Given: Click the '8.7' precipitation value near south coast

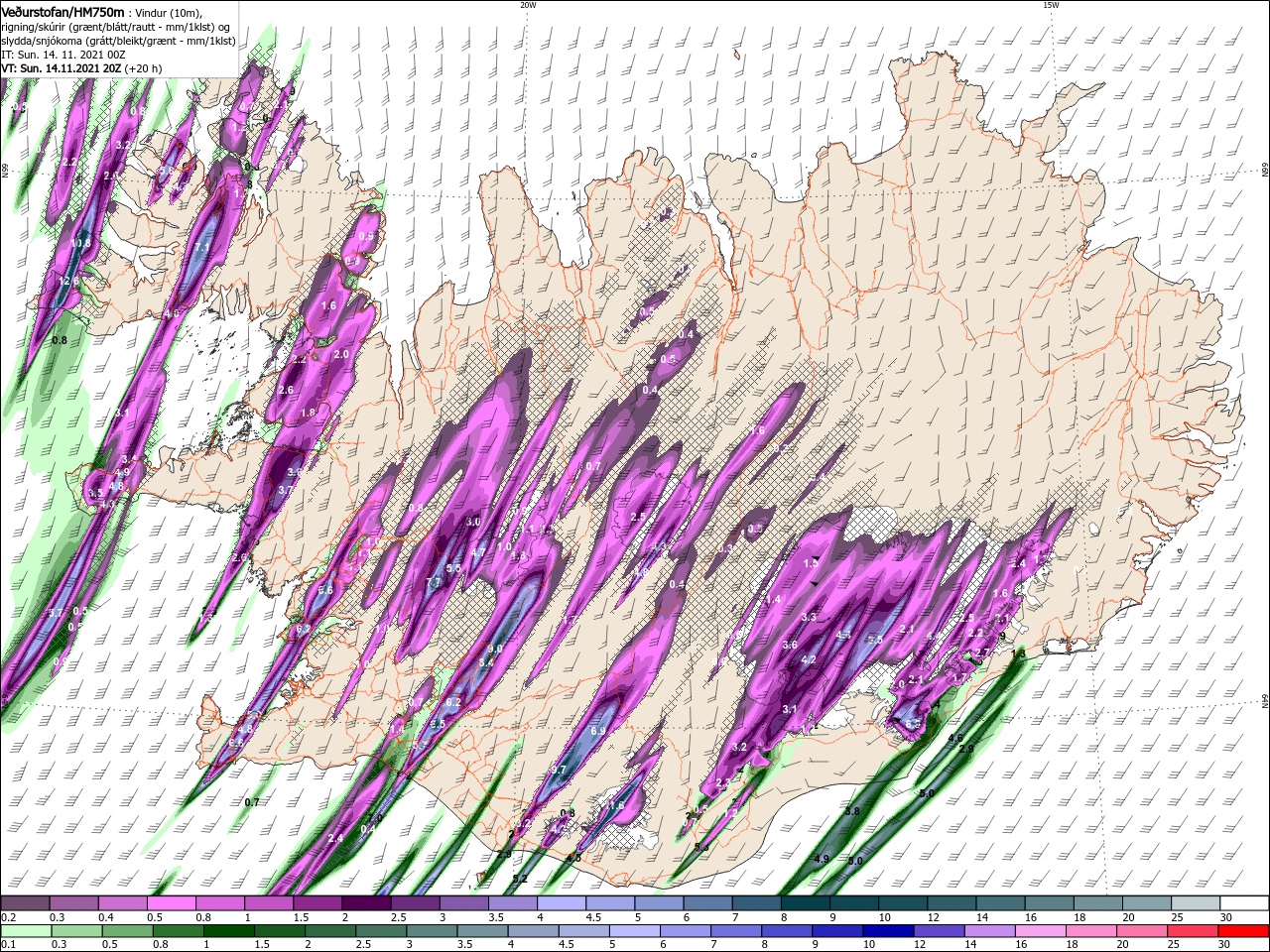Looking at the screenshot, I should pyautogui.click(x=558, y=770).
